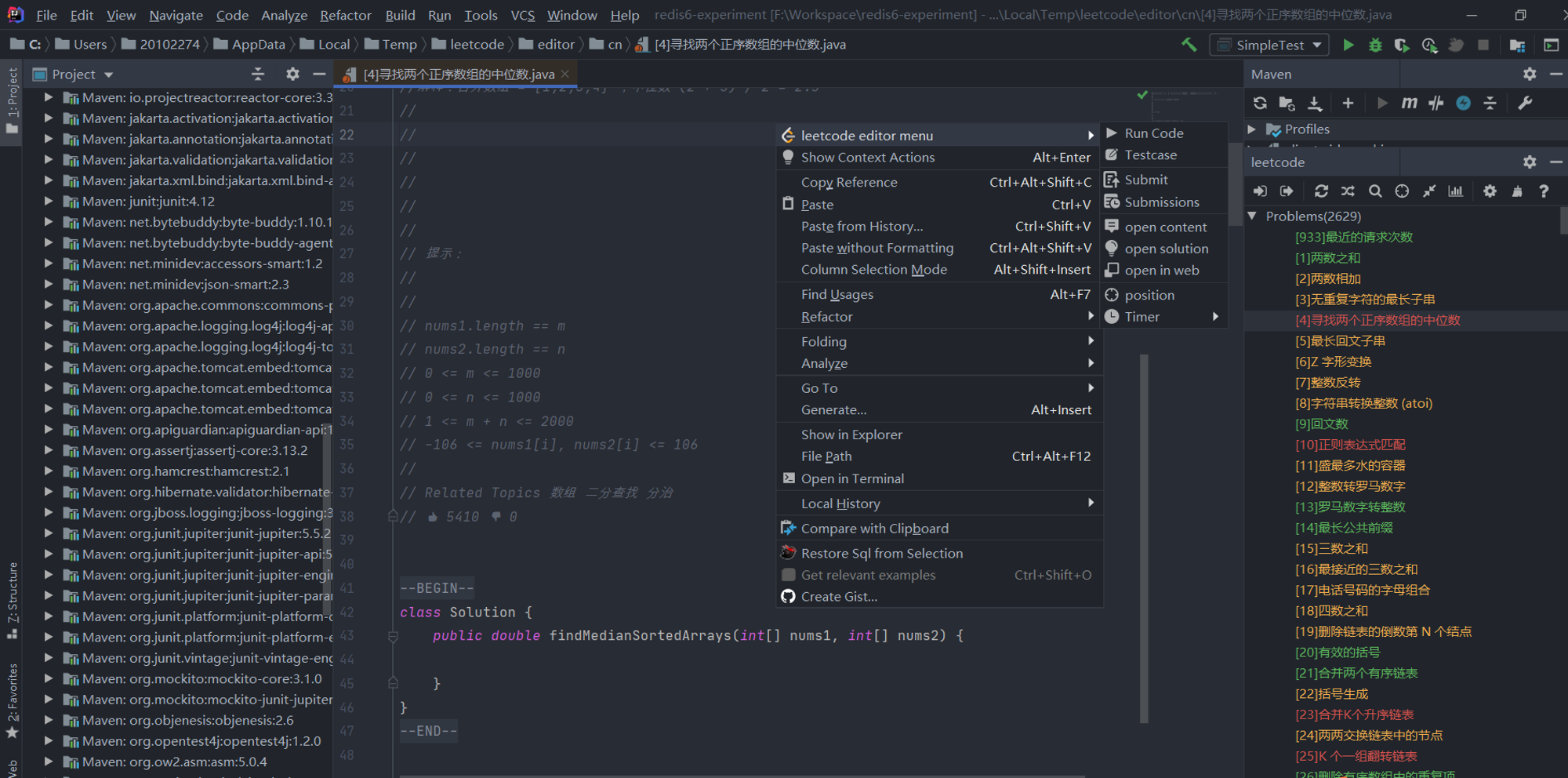Expand Maven: junit:junit:4.12 library
This screenshot has height=778, width=1568.
[x=48, y=201]
